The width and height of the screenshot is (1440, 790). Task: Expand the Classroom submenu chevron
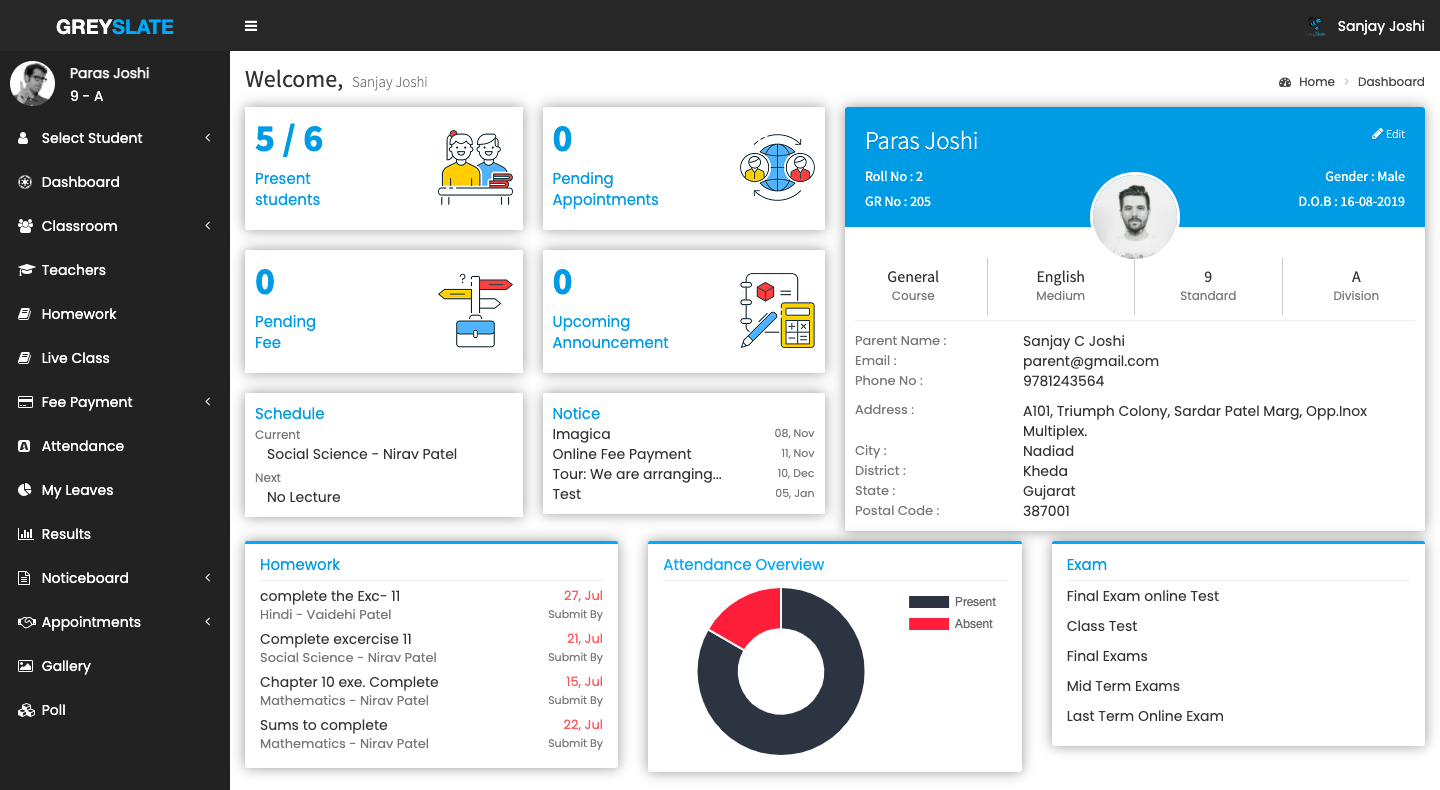pos(207,226)
